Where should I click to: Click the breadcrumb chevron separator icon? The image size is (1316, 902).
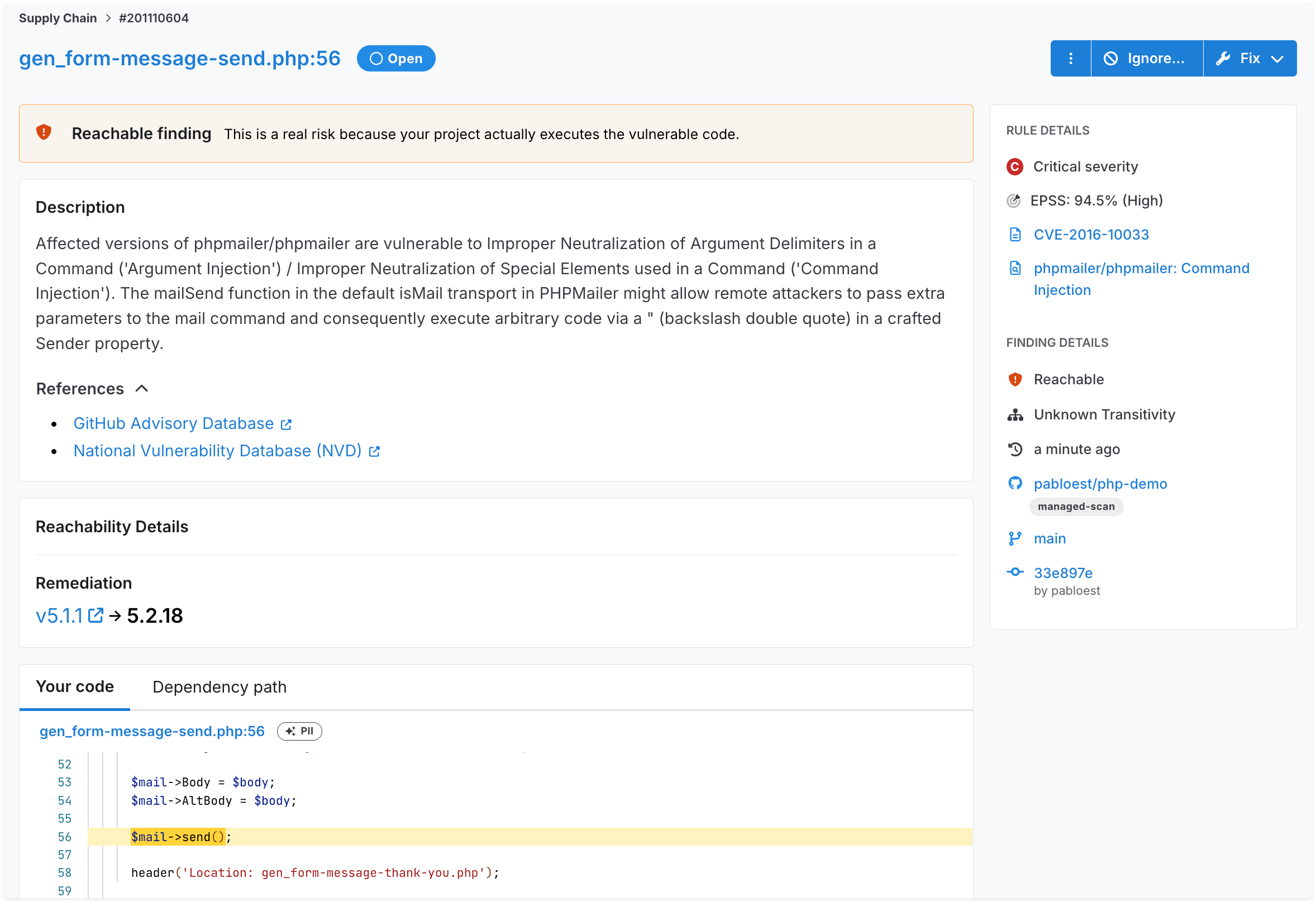pos(108,18)
